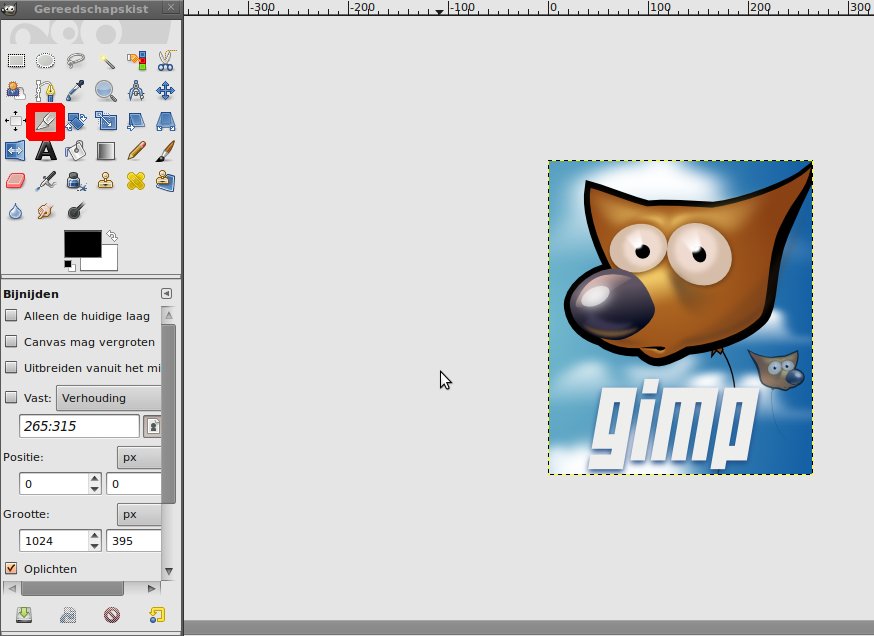Screen dimensions: 874x636
Task: Select the Paintbrush tool
Action: (166, 150)
